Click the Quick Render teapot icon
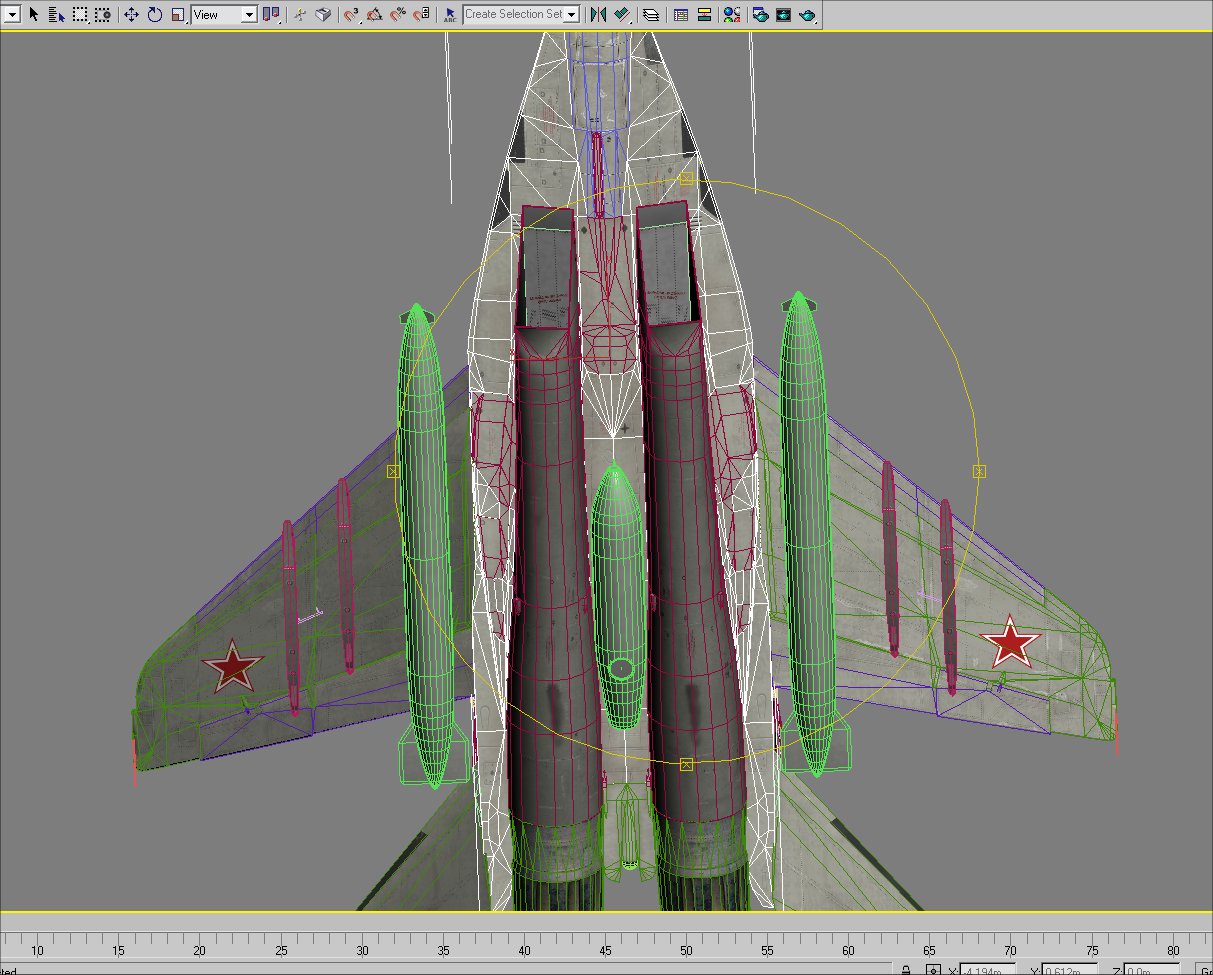The image size is (1213, 975). point(807,14)
